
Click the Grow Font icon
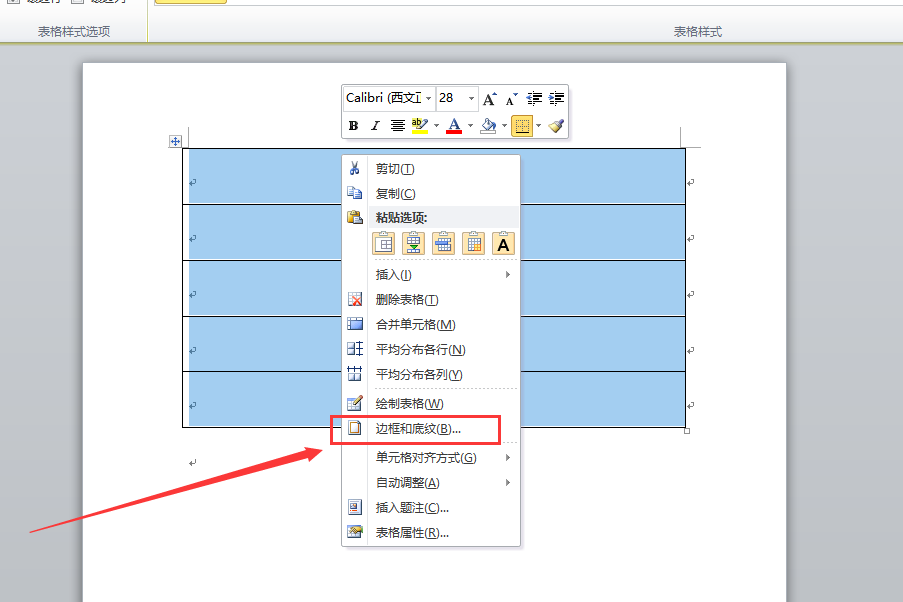click(490, 99)
